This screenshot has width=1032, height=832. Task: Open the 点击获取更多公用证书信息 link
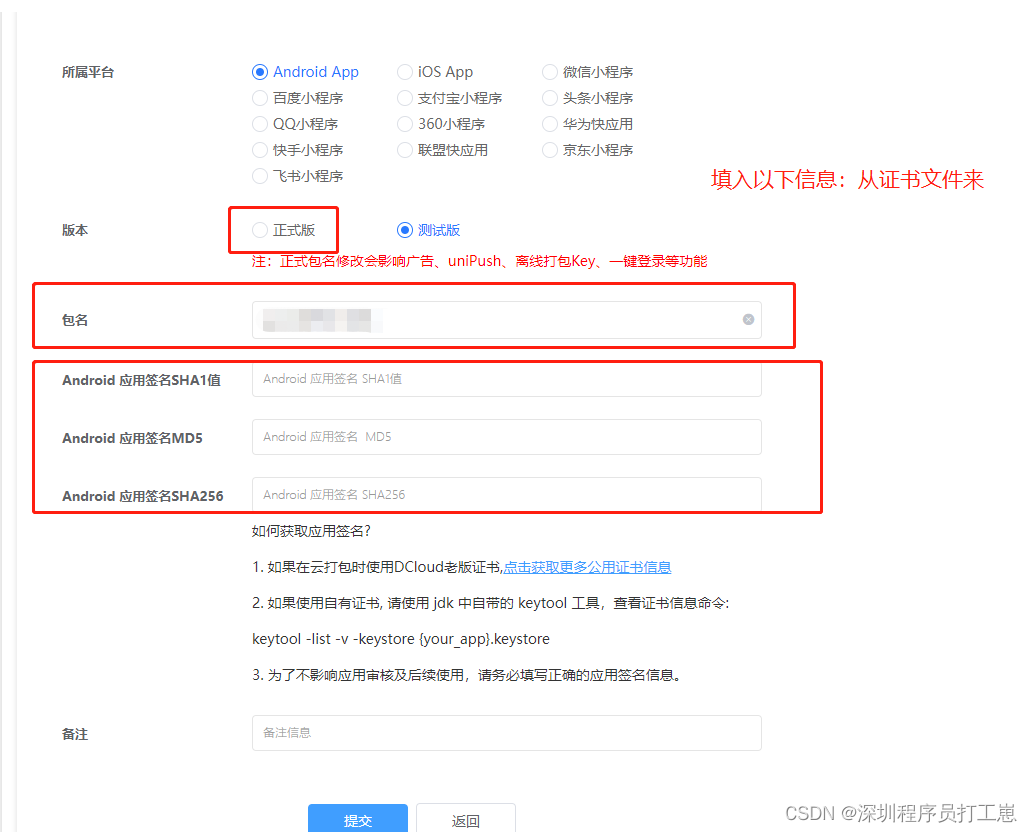pos(587,567)
